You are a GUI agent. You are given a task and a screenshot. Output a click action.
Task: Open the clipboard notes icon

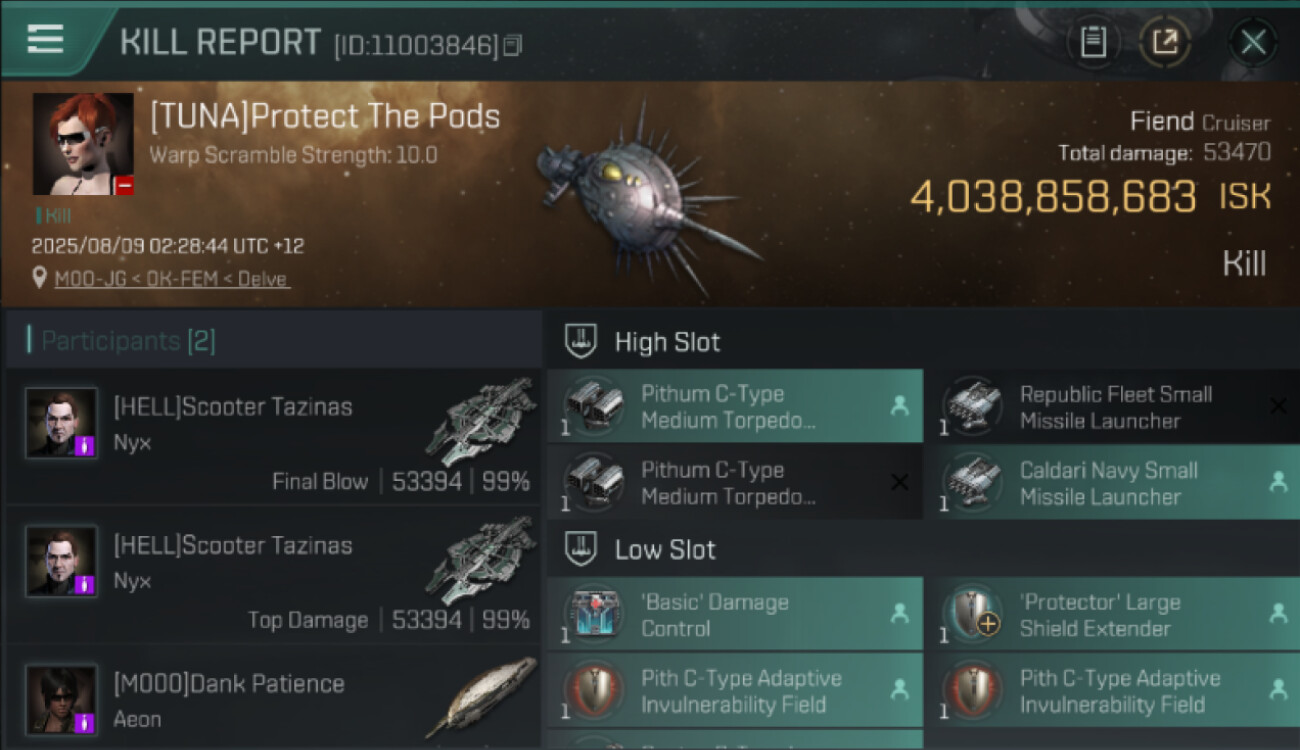pyautogui.click(x=1093, y=42)
